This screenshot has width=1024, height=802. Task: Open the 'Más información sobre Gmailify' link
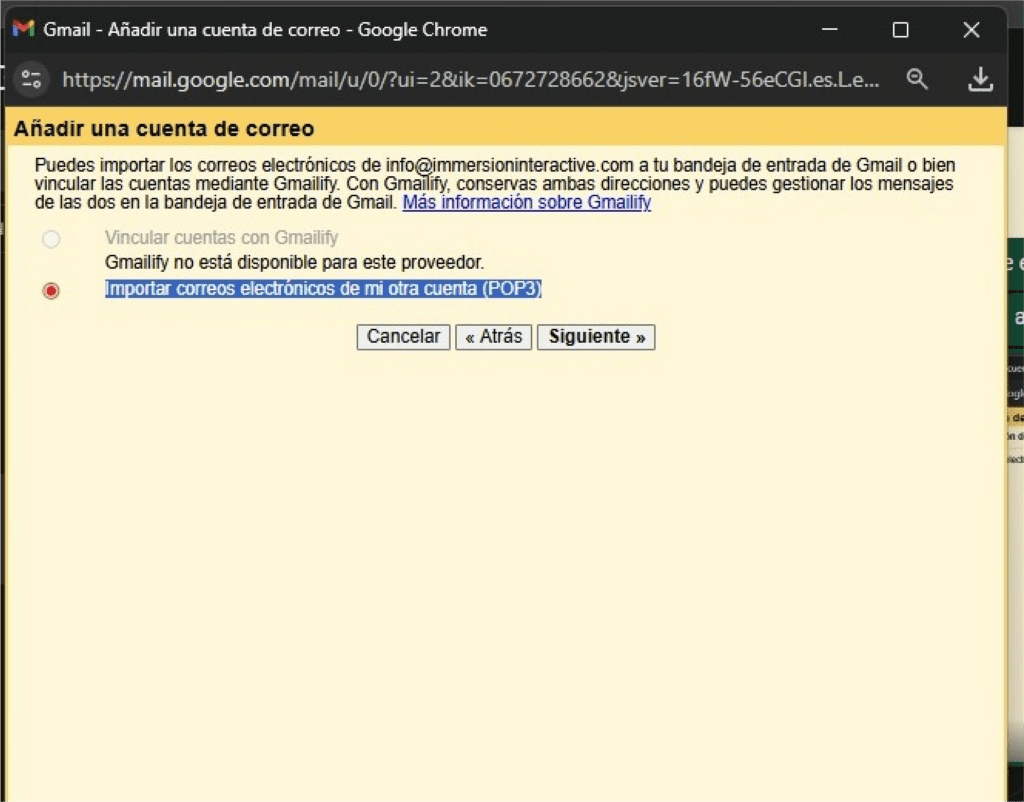pos(526,202)
